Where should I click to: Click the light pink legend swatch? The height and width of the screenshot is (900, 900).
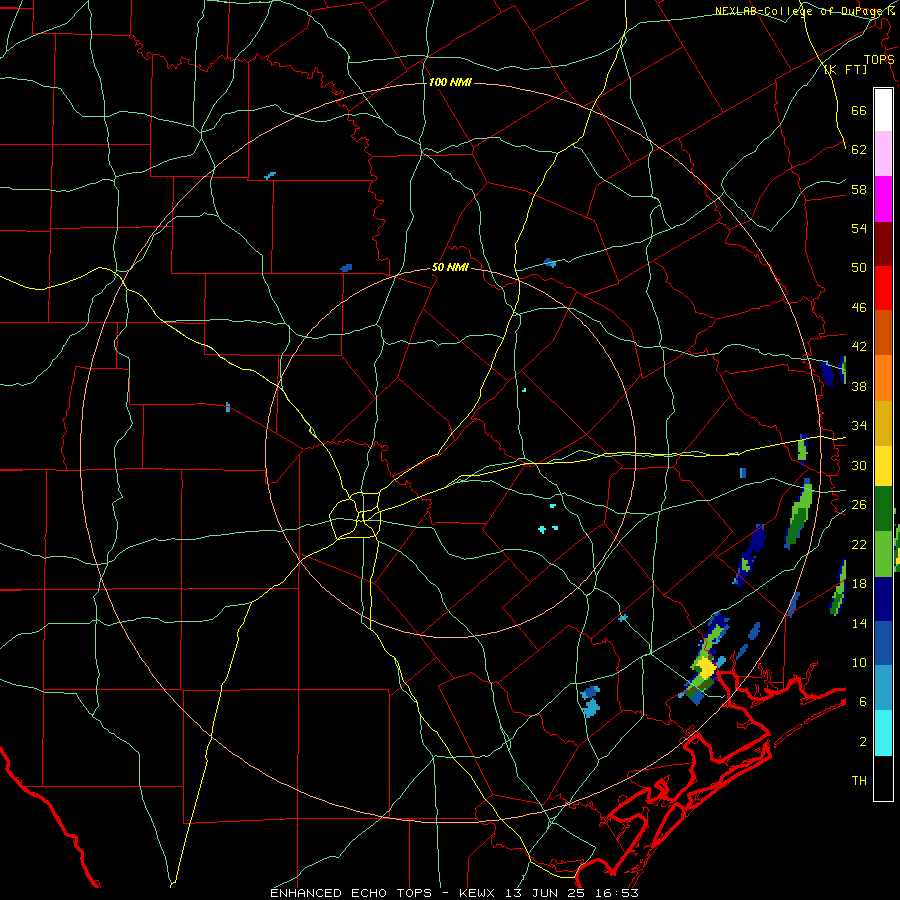point(883,154)
